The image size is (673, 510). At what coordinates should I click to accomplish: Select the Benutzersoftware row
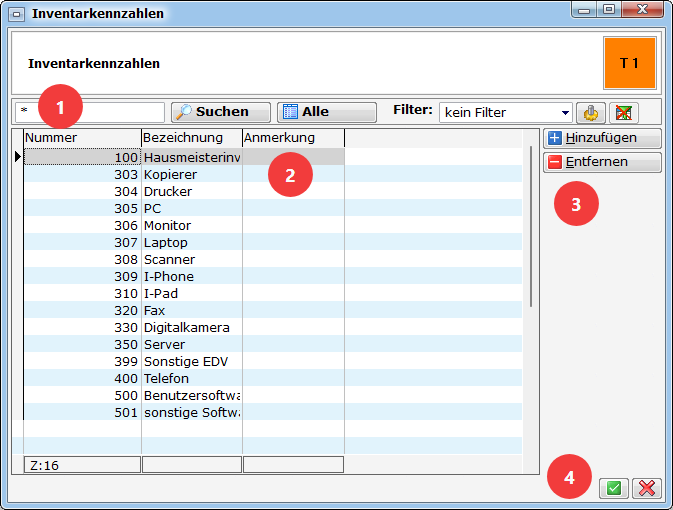[273, 395]
